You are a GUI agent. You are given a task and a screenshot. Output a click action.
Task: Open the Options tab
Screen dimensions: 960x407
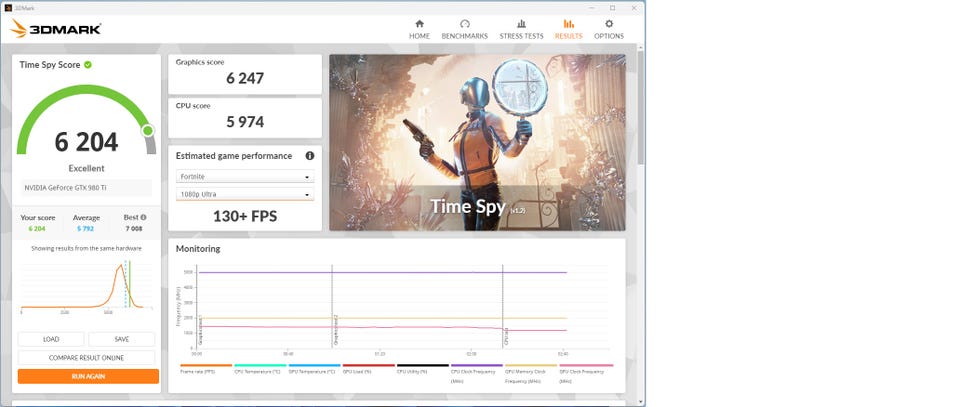(x=609, y=29)
